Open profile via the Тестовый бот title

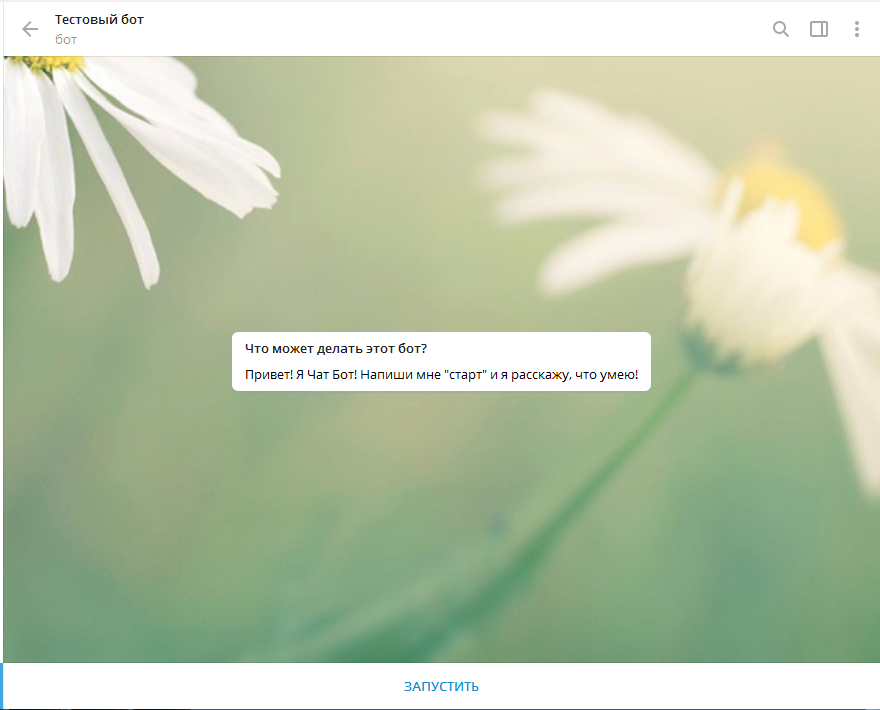(99, 20)
